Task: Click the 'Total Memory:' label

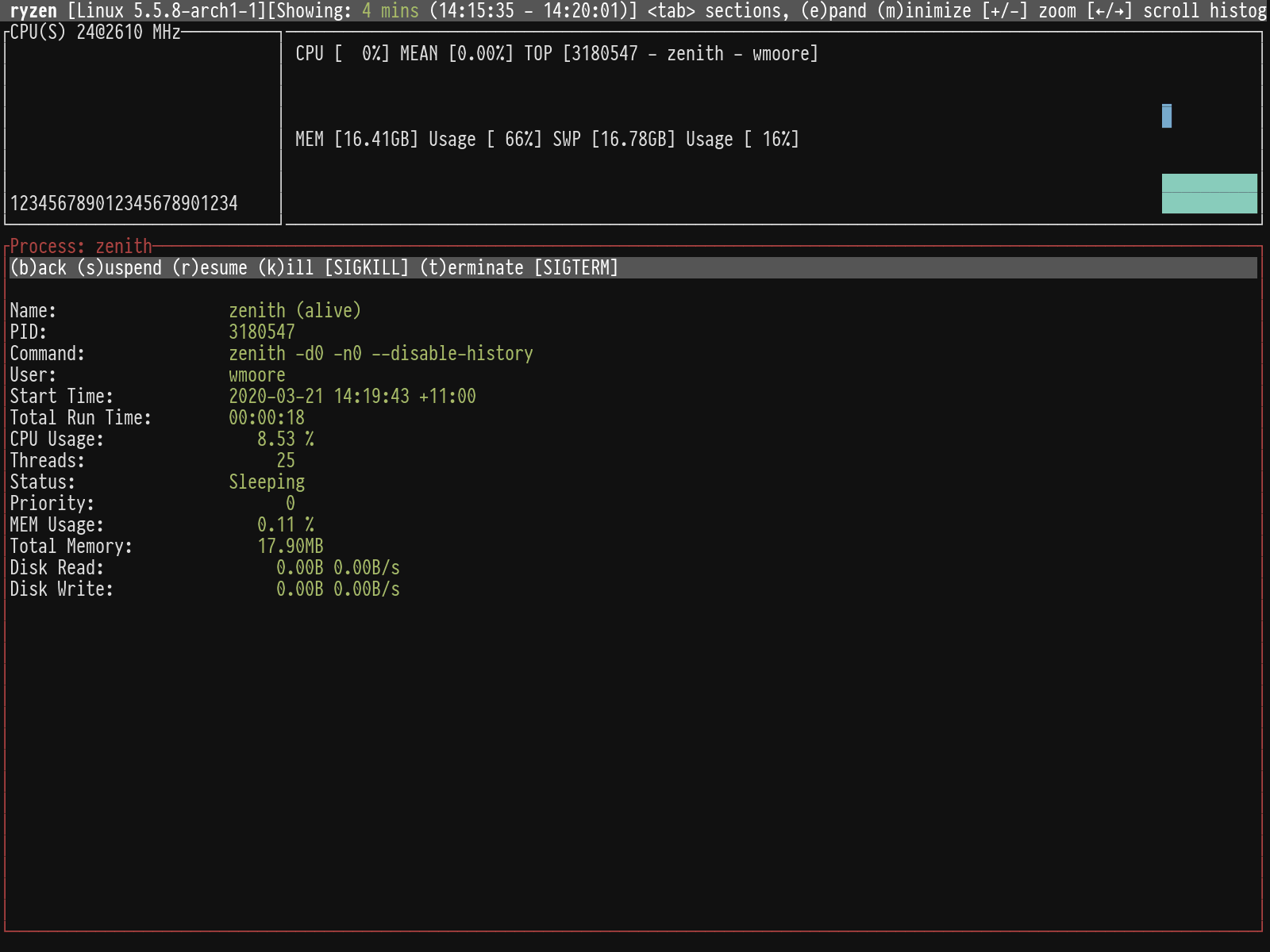Action: pos(71,547)
